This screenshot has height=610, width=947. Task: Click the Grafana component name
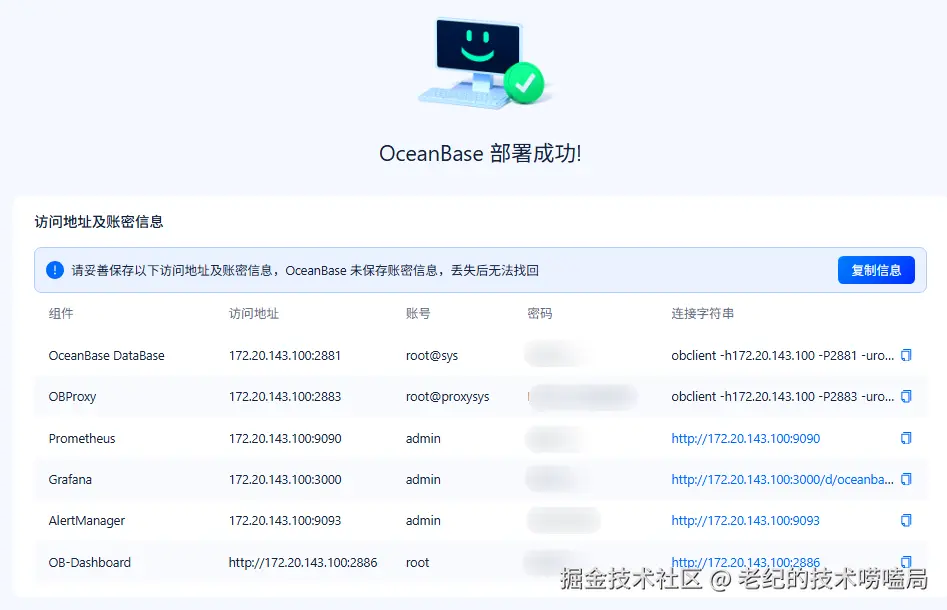coord(70,480)
